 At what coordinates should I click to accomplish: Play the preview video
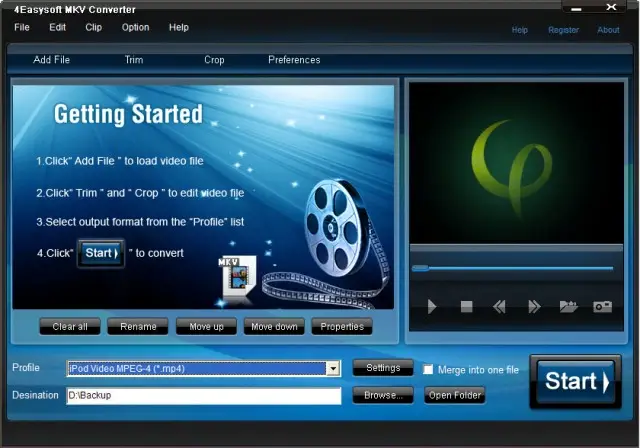(432, 306)
